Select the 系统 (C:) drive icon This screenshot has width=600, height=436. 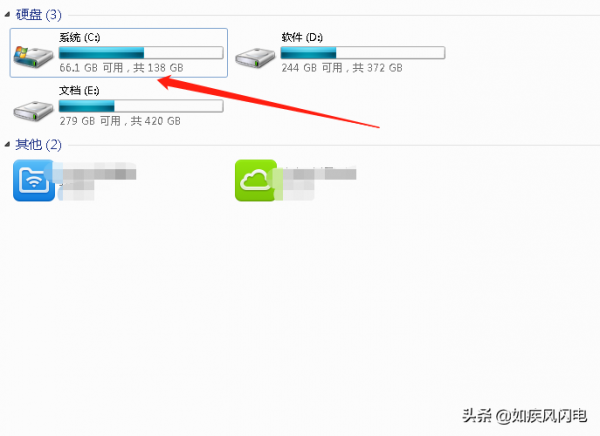[x=33, y=57]
